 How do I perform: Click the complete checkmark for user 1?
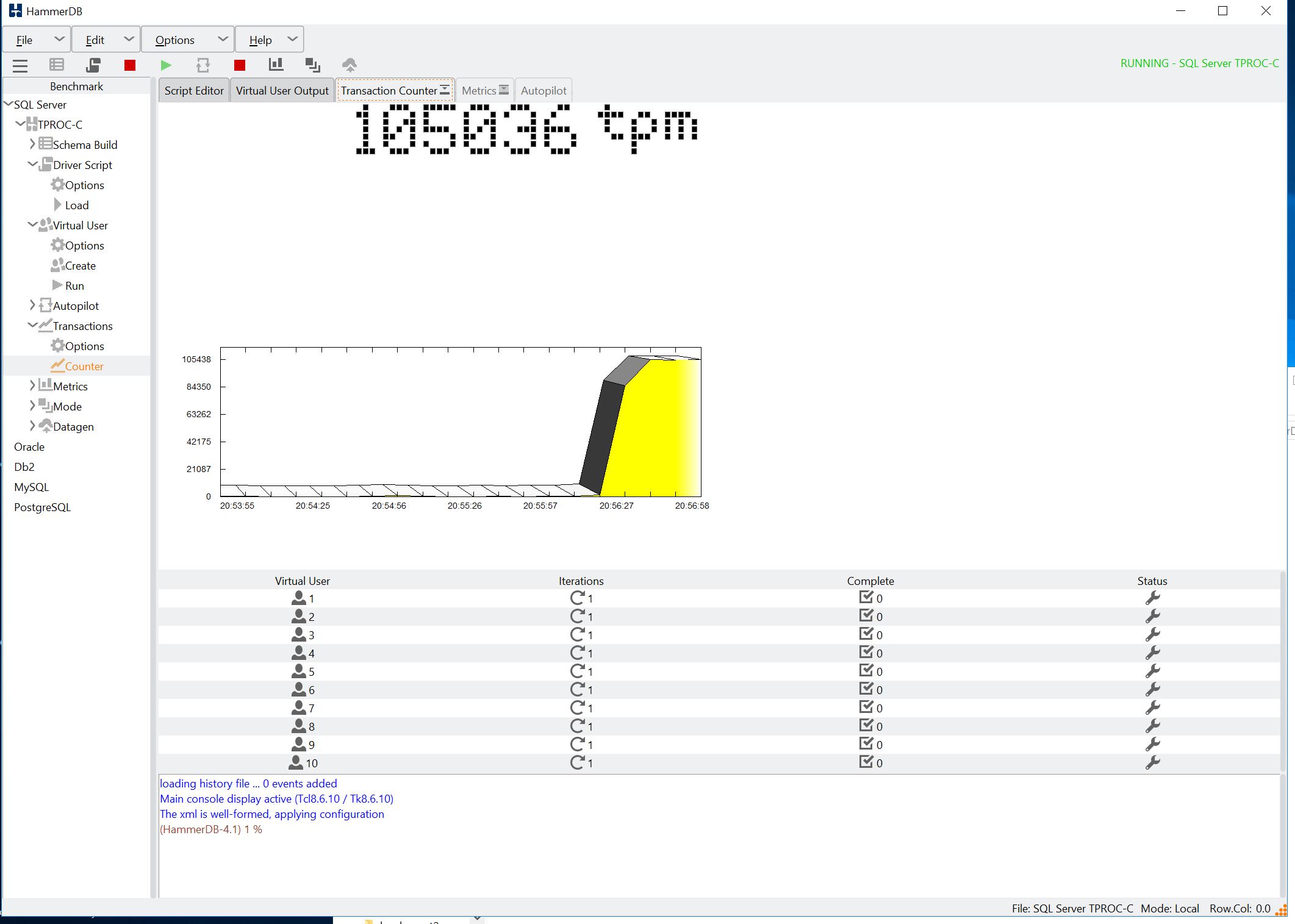click(866, 597)
